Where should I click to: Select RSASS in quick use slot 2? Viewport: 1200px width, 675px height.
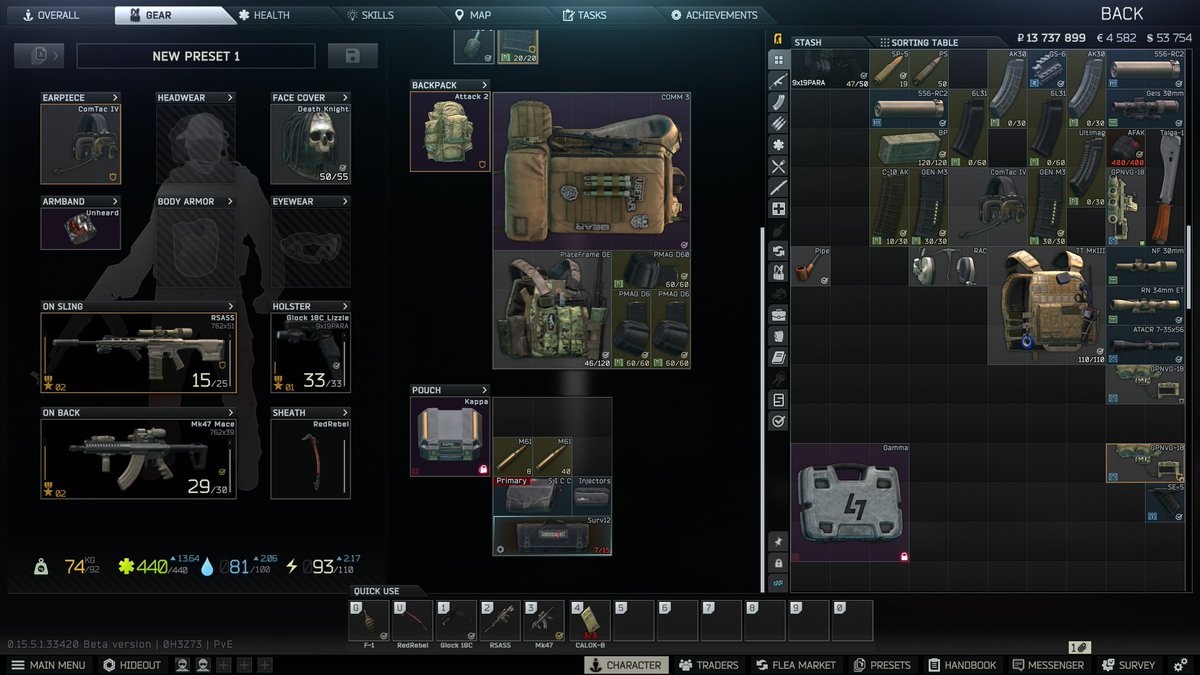point(500,620)
